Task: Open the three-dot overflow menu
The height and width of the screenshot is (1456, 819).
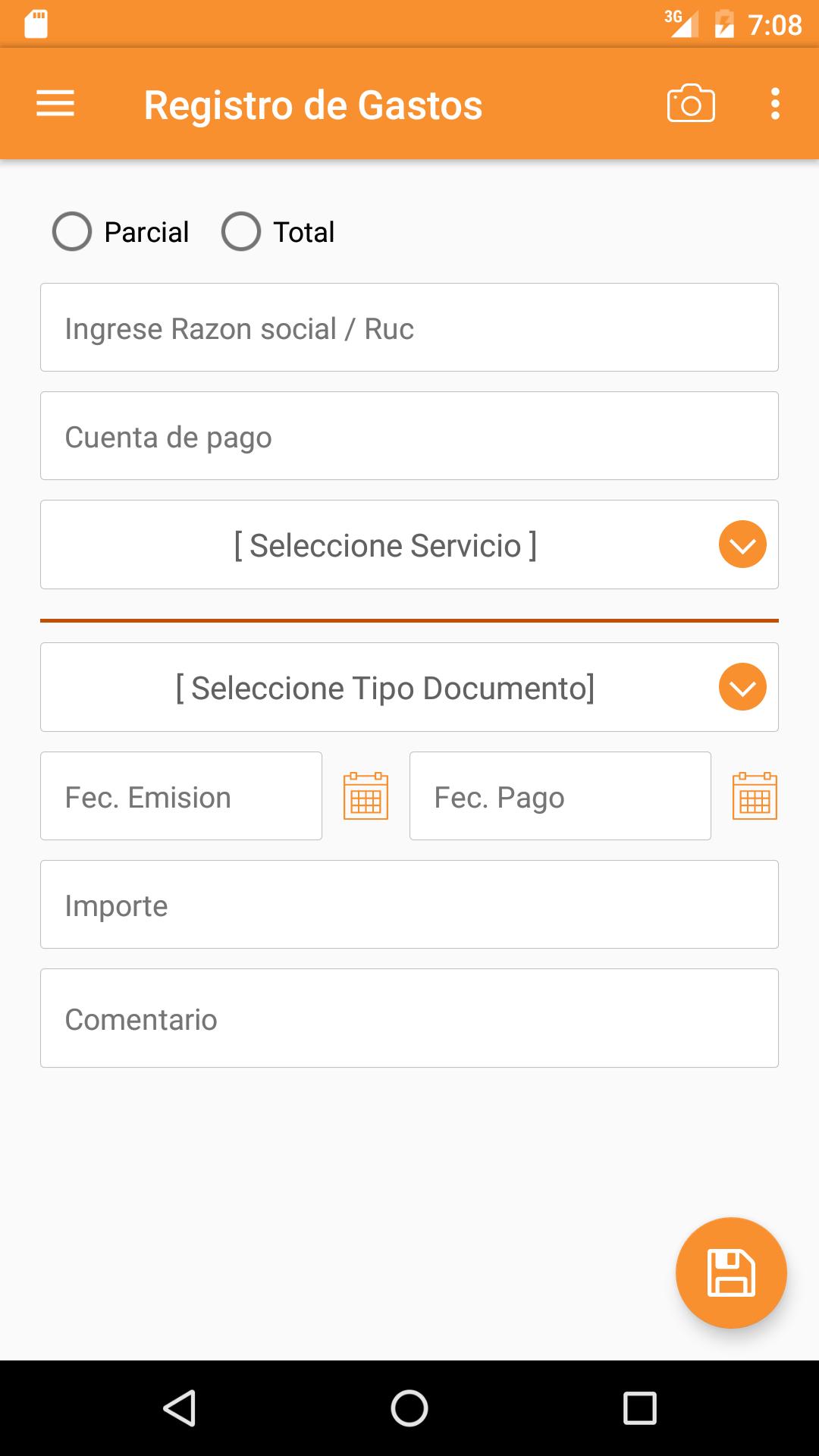Action: click(x=775, y=104)
